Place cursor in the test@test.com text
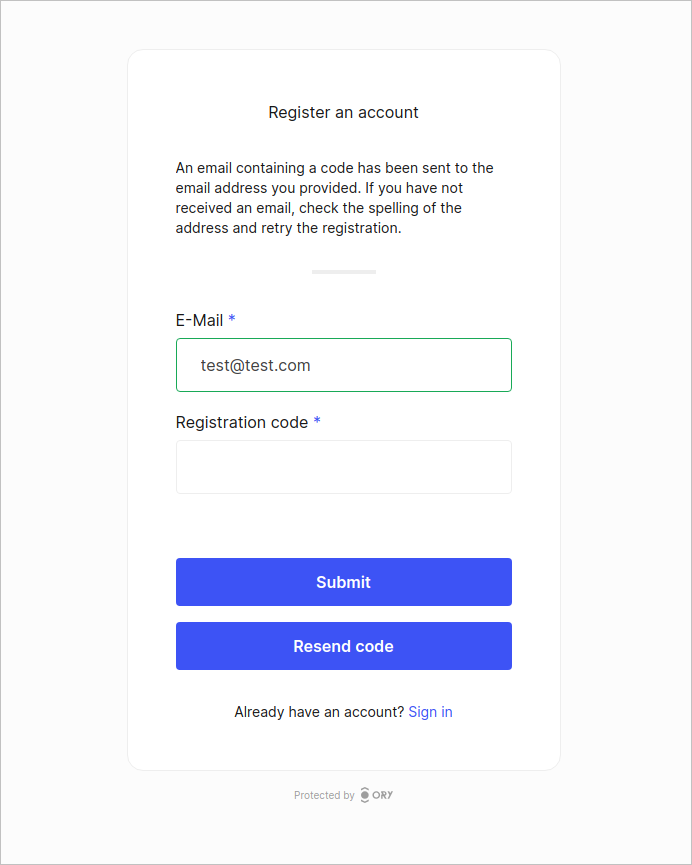 tap(255, 365)
